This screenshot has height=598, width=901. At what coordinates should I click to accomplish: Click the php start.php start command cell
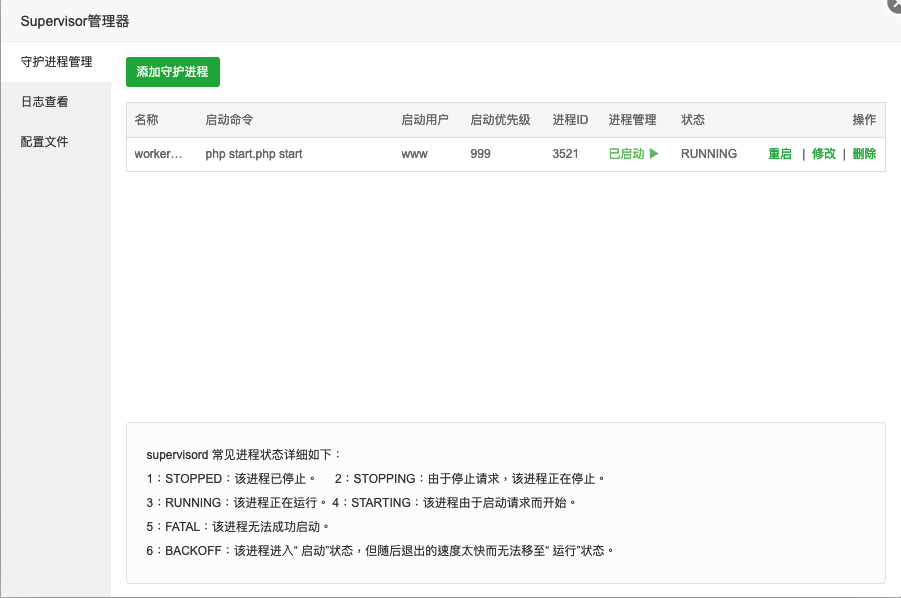click(253, 154)
